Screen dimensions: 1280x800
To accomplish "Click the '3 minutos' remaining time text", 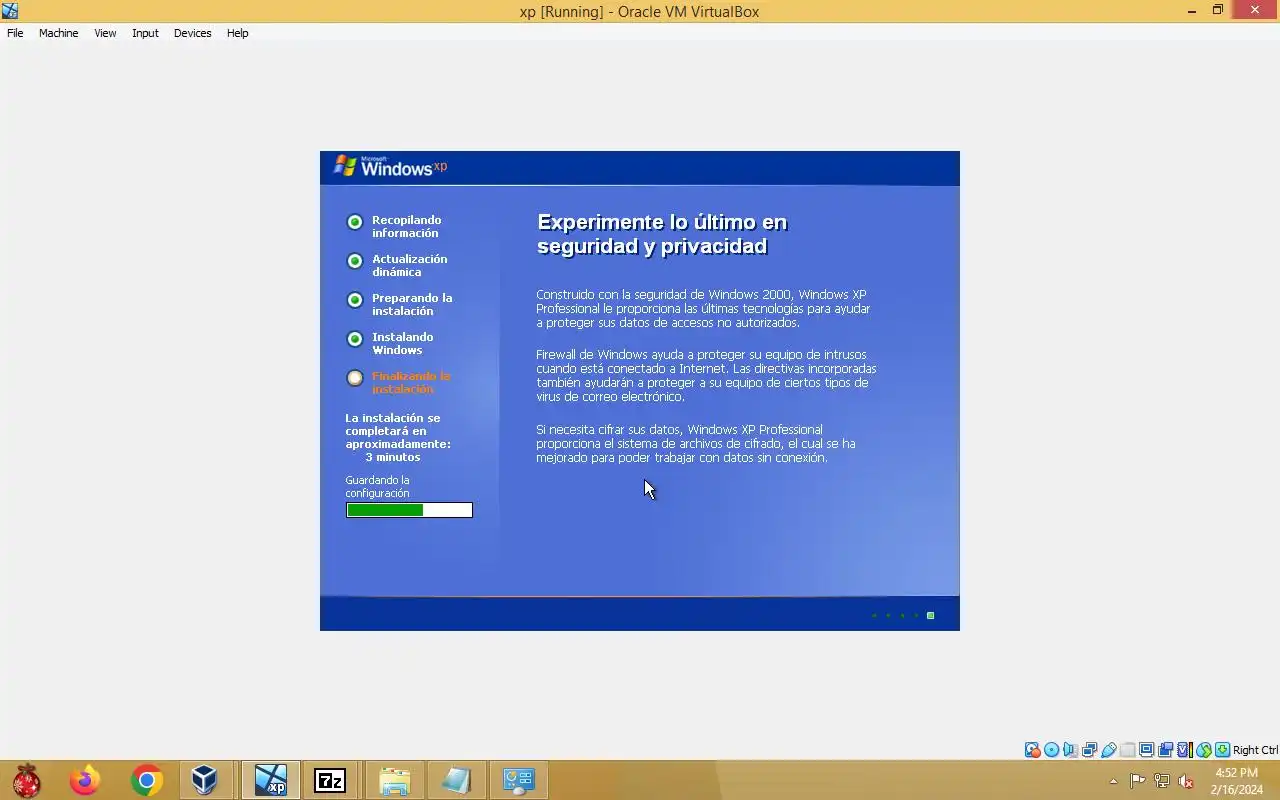I will (x=393, y=457).
